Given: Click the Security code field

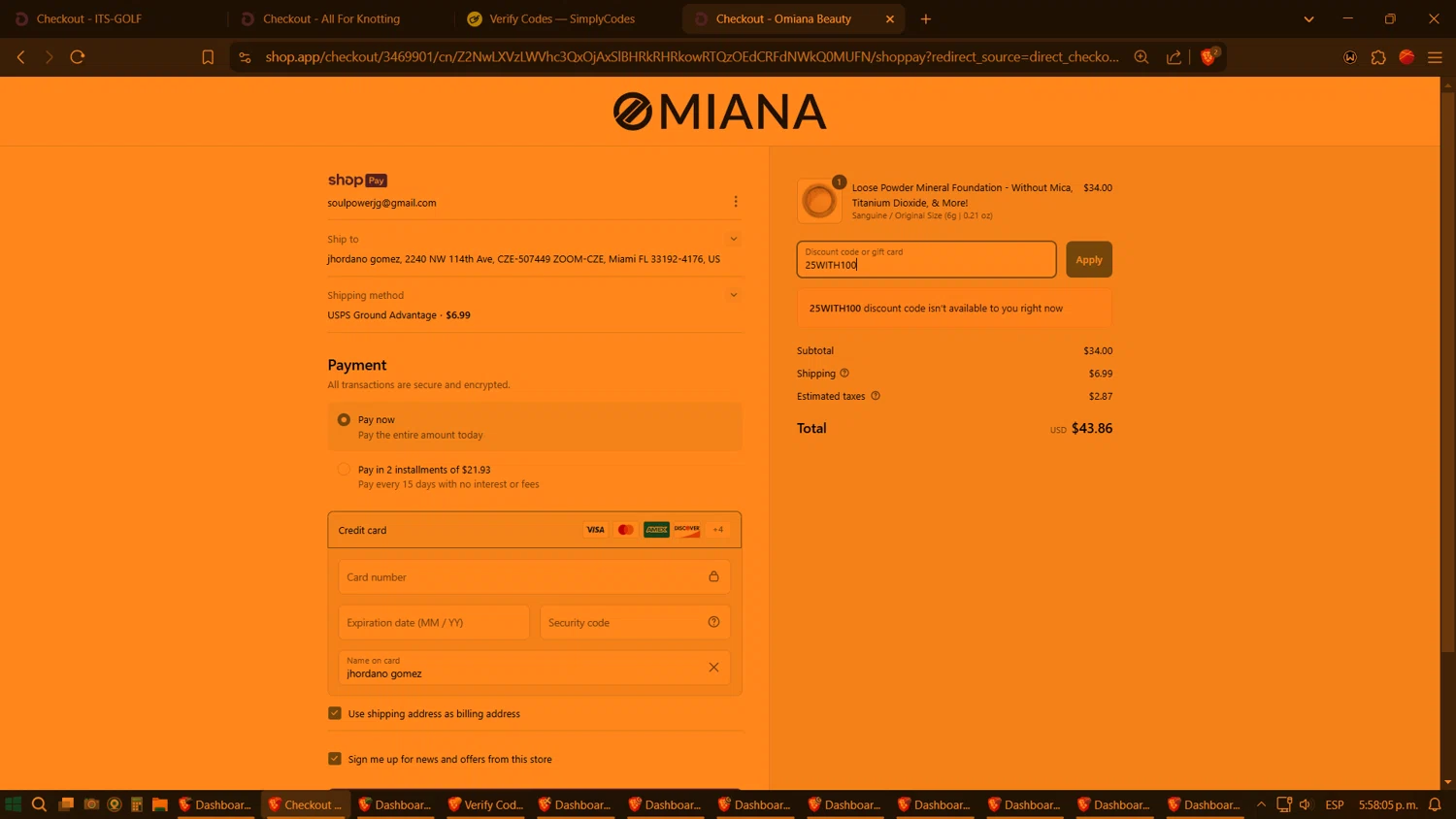Looking at the screenshot, I should tap(635, 622).
